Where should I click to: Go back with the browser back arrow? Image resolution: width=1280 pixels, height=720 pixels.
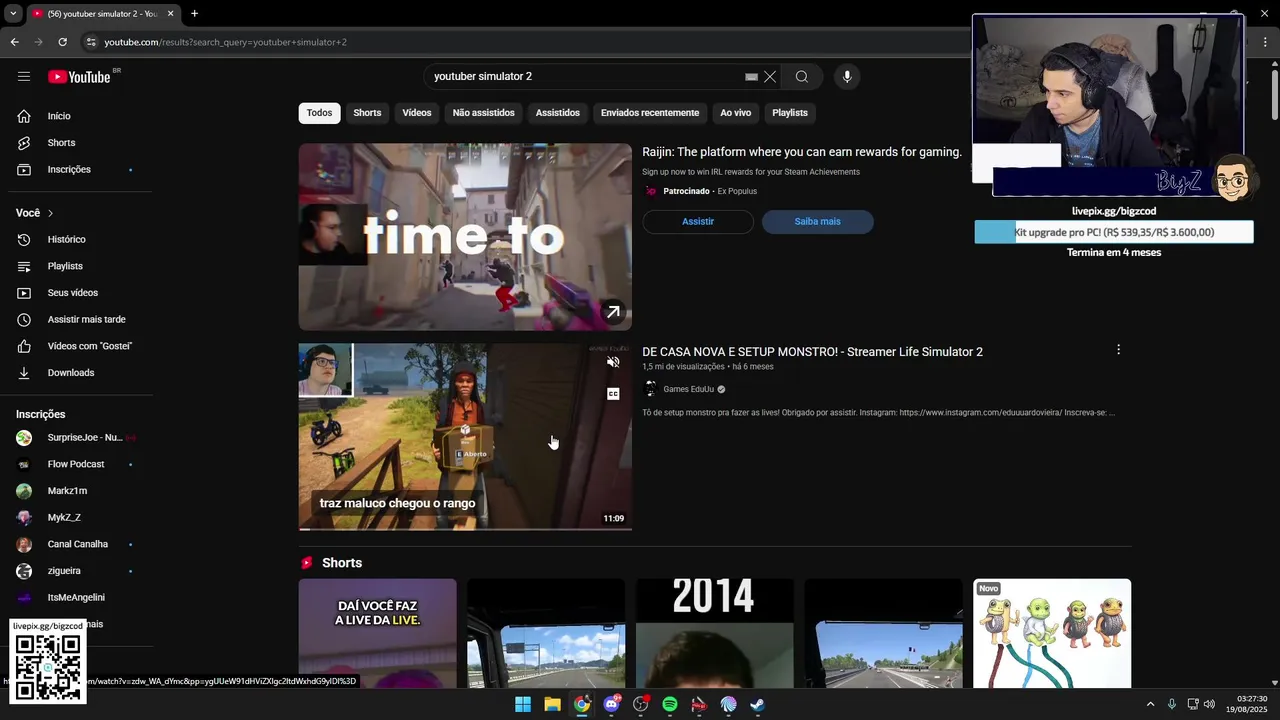pyautogui.click(x=14, y=42)
